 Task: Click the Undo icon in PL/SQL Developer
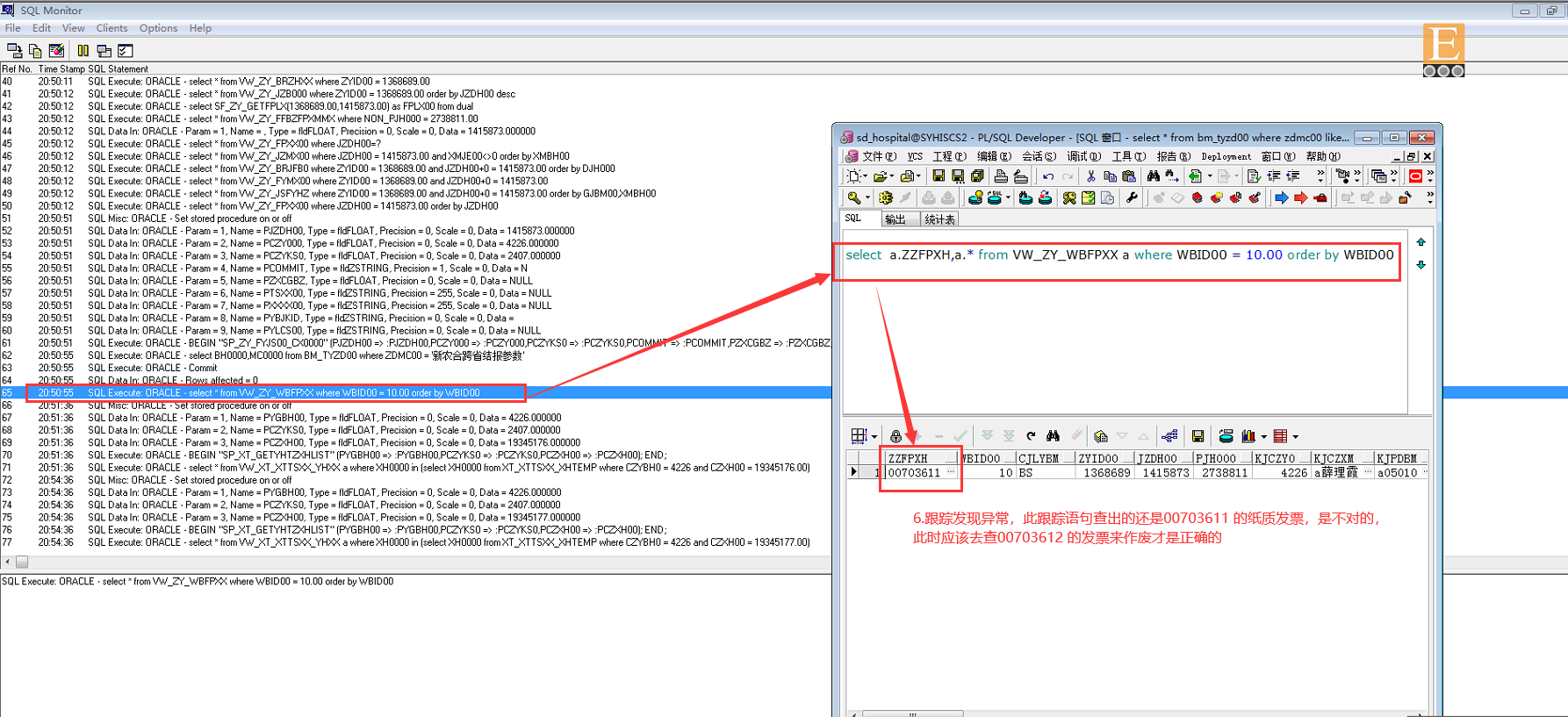point(1048,176)
